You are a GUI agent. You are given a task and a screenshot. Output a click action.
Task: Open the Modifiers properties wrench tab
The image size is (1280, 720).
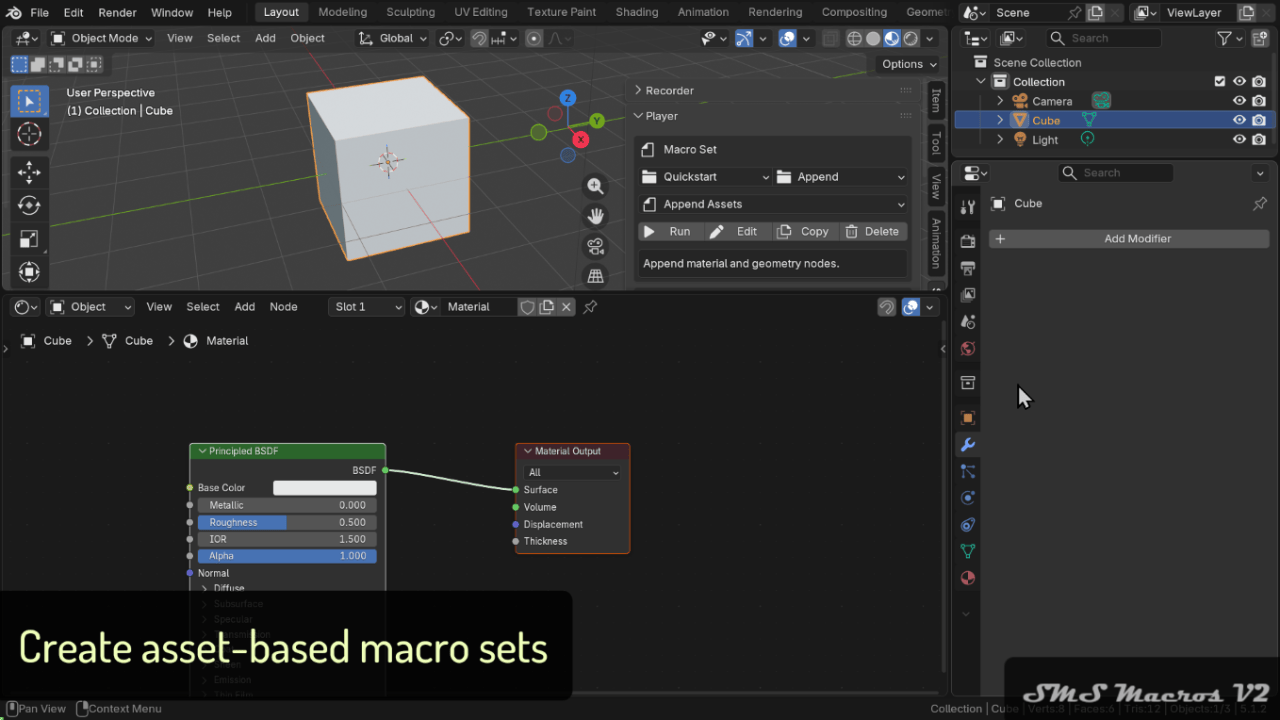[968, 445]
